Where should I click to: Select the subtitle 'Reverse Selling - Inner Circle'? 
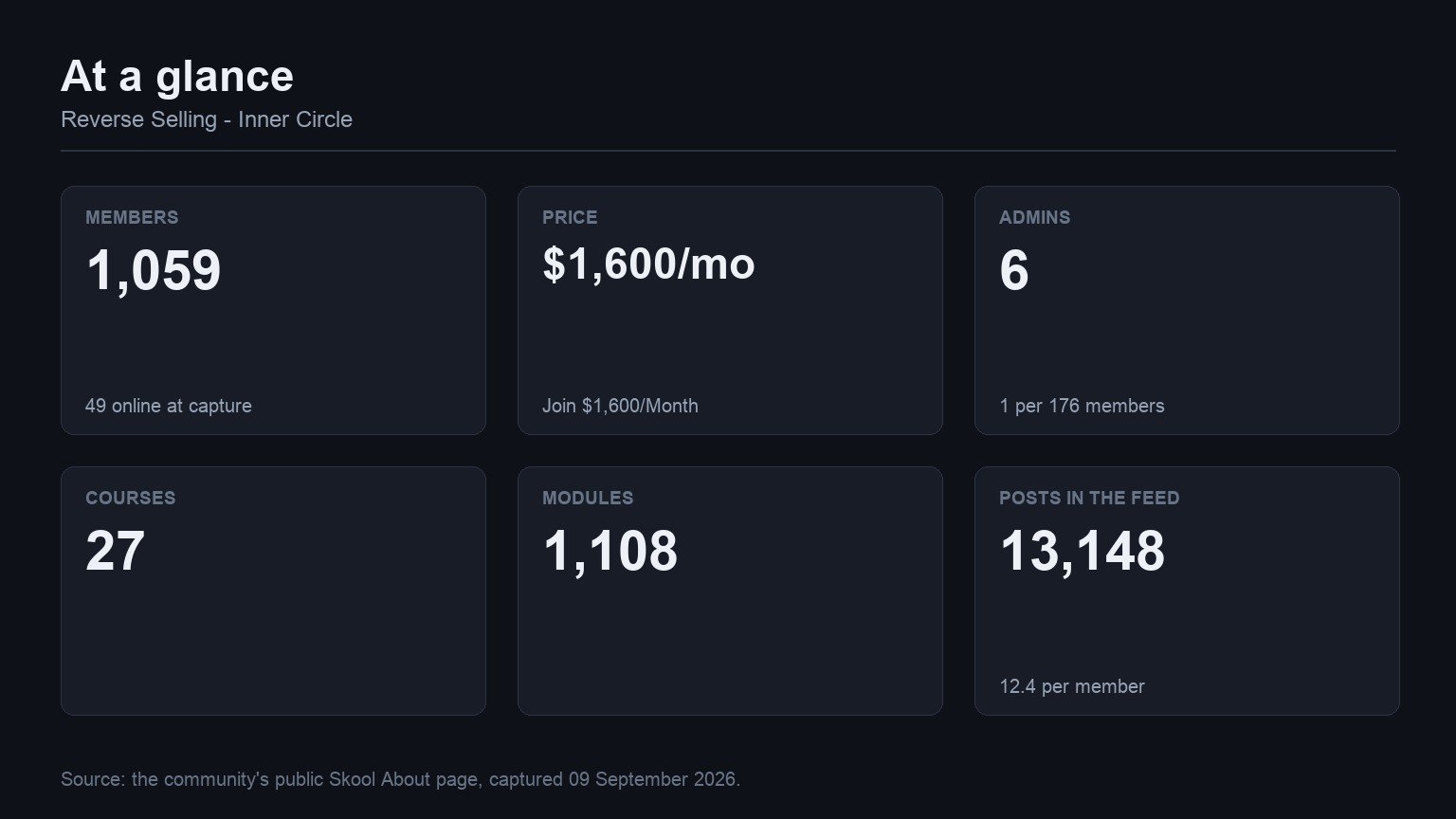pyautogui.click(x=207, y=119)
